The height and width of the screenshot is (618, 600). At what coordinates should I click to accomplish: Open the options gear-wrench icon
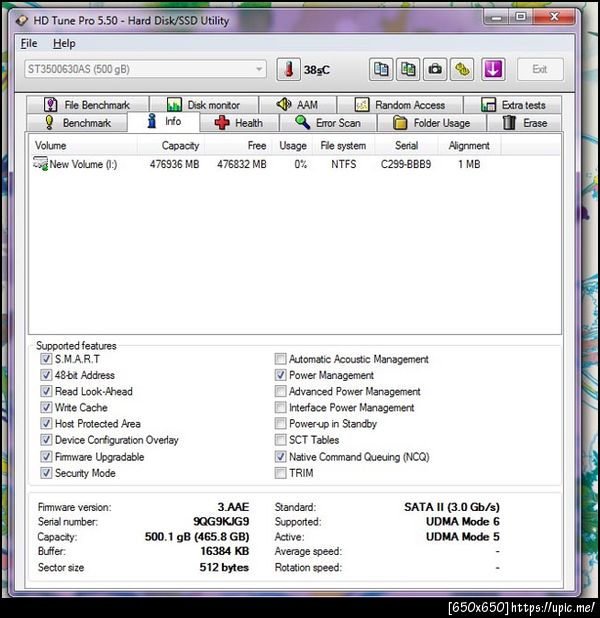point(462,69)
